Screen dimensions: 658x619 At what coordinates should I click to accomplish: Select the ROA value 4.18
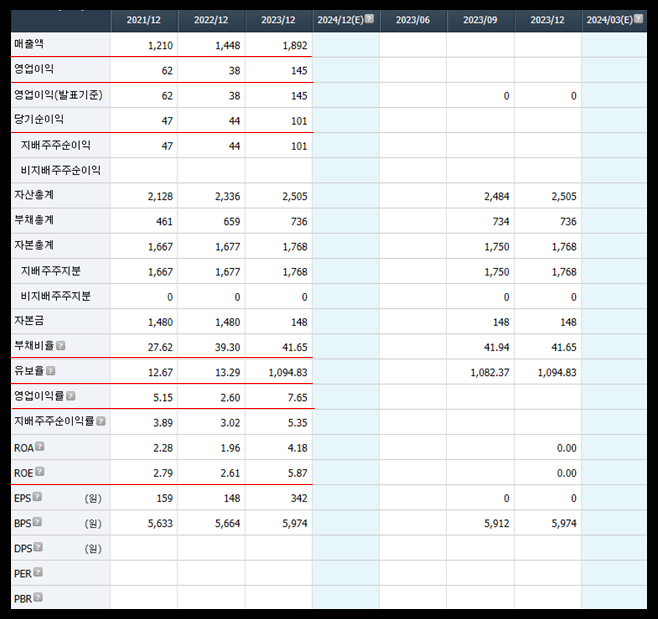point(298,448)
